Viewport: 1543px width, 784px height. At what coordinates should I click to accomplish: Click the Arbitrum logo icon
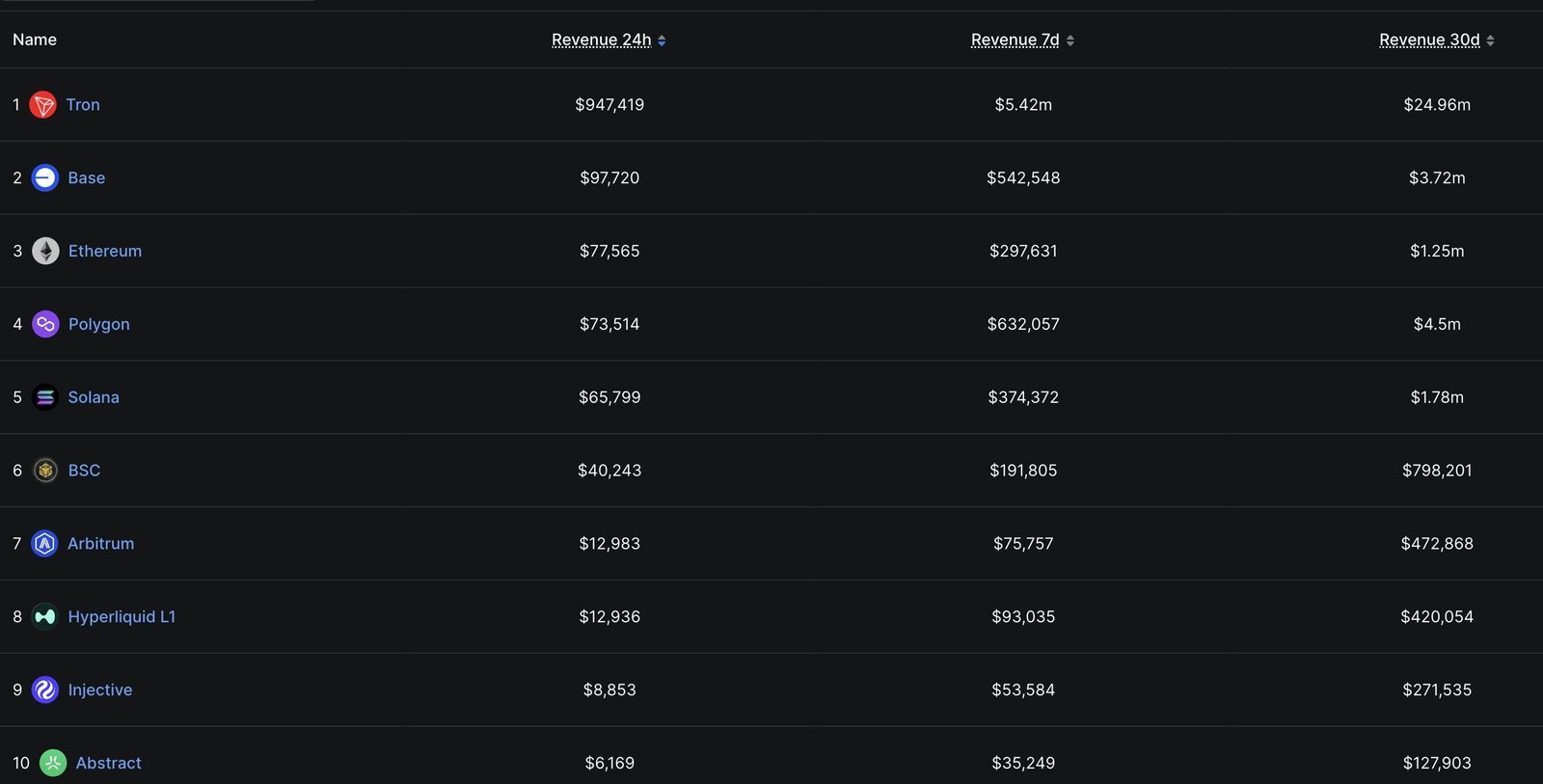pyautogui.click(x=45, y=544)
